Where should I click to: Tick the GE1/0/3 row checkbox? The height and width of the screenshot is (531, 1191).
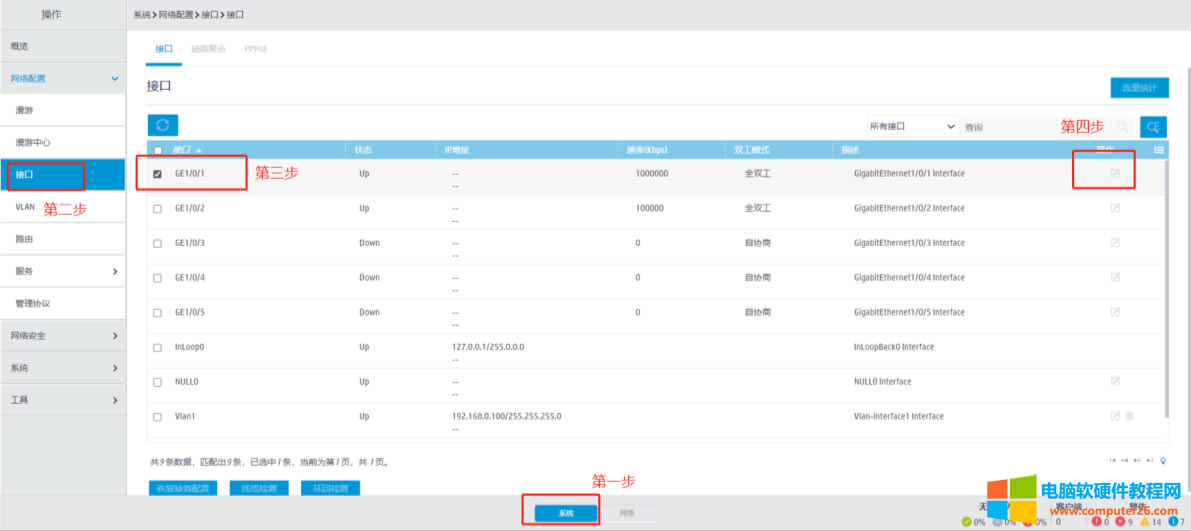click(157, 243)
